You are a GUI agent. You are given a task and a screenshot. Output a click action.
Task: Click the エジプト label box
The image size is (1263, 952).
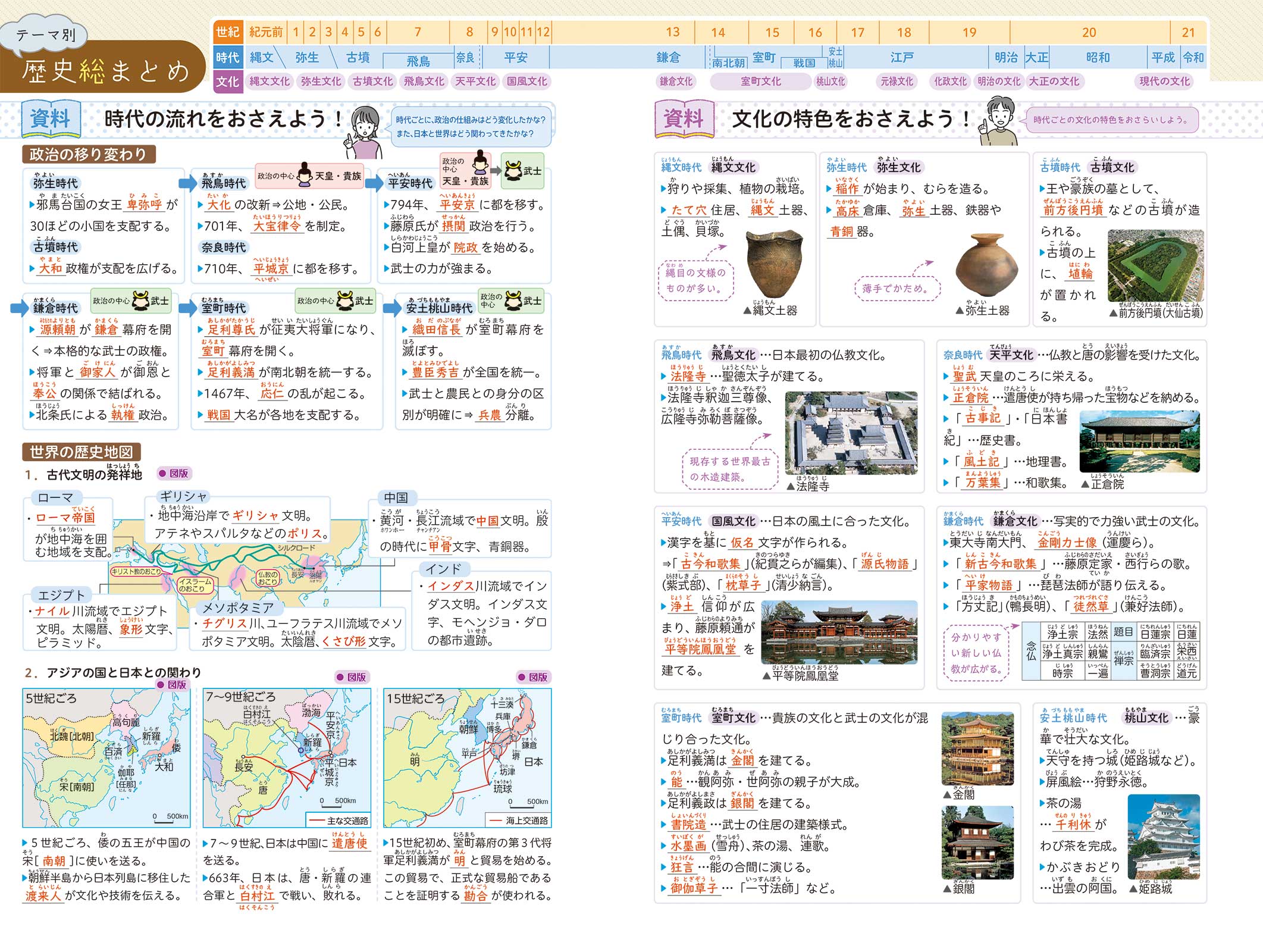point(61,595)
